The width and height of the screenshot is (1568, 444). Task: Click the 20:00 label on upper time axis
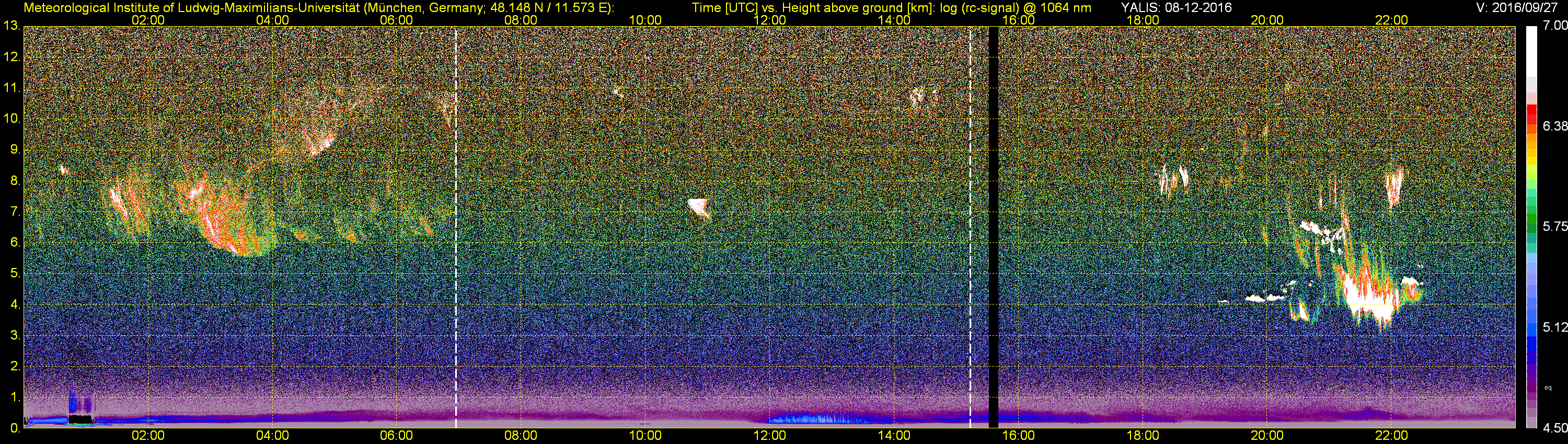click(1267, 20)
